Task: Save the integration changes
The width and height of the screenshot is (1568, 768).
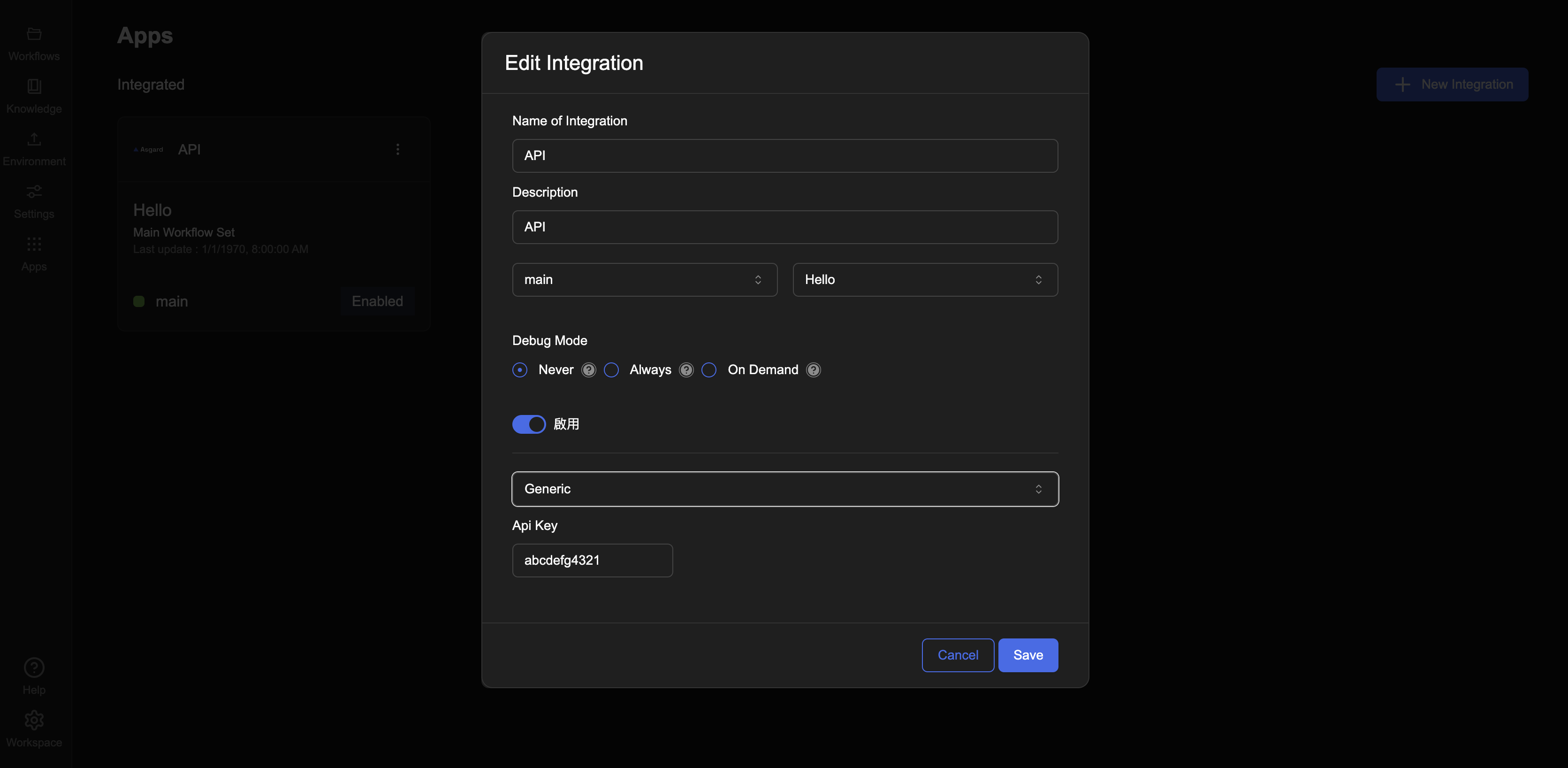Action: 1028,655
